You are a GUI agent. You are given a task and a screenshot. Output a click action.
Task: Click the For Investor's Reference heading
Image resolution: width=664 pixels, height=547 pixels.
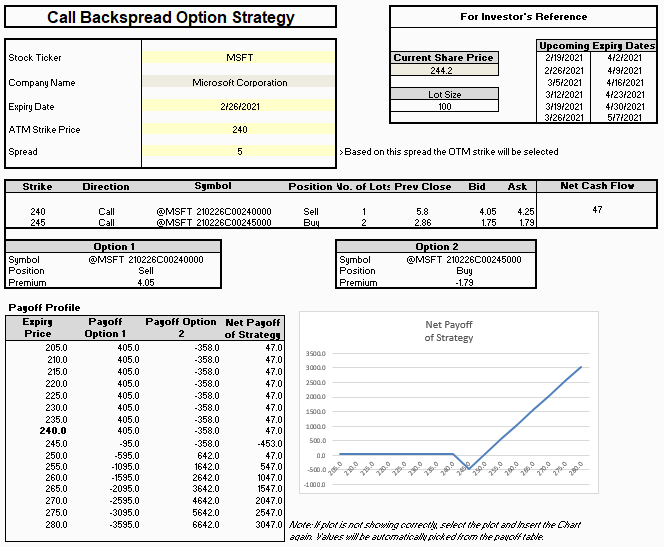tap(523, 17)
